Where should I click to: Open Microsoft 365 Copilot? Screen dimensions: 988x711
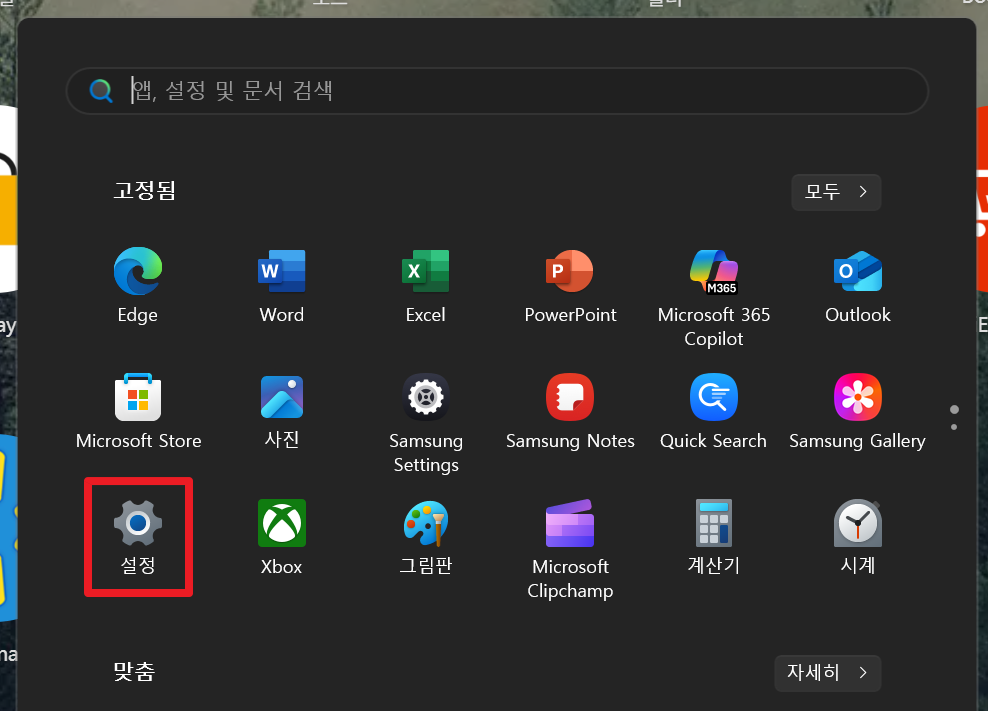click(713, 296)
